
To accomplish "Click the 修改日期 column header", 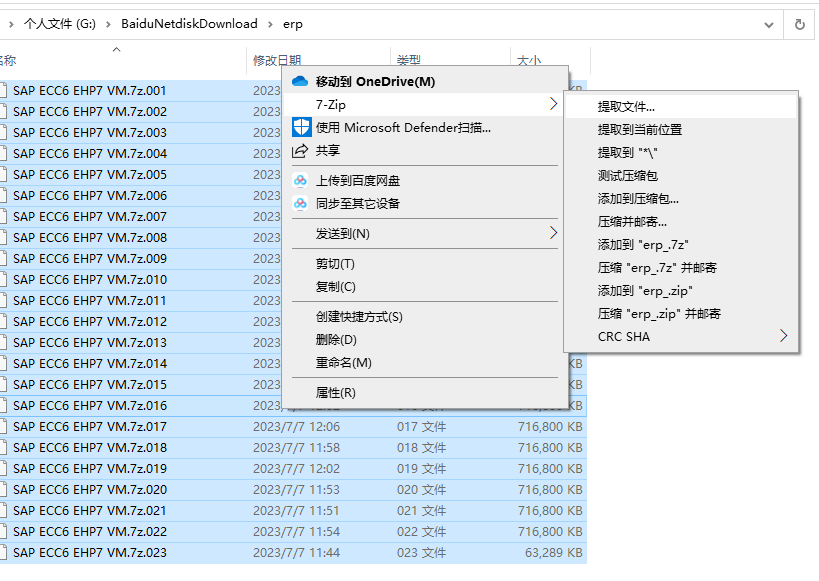I will pyautogui.click(x=277, y=61).
